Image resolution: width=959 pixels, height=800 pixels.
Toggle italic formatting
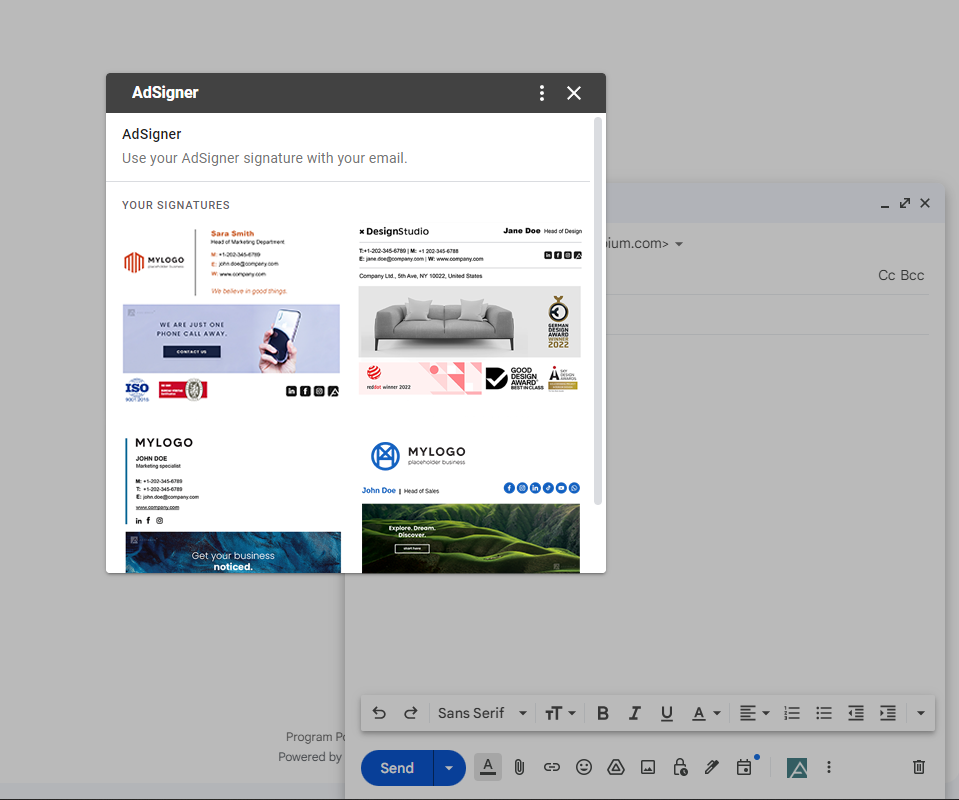coord(635,713)
